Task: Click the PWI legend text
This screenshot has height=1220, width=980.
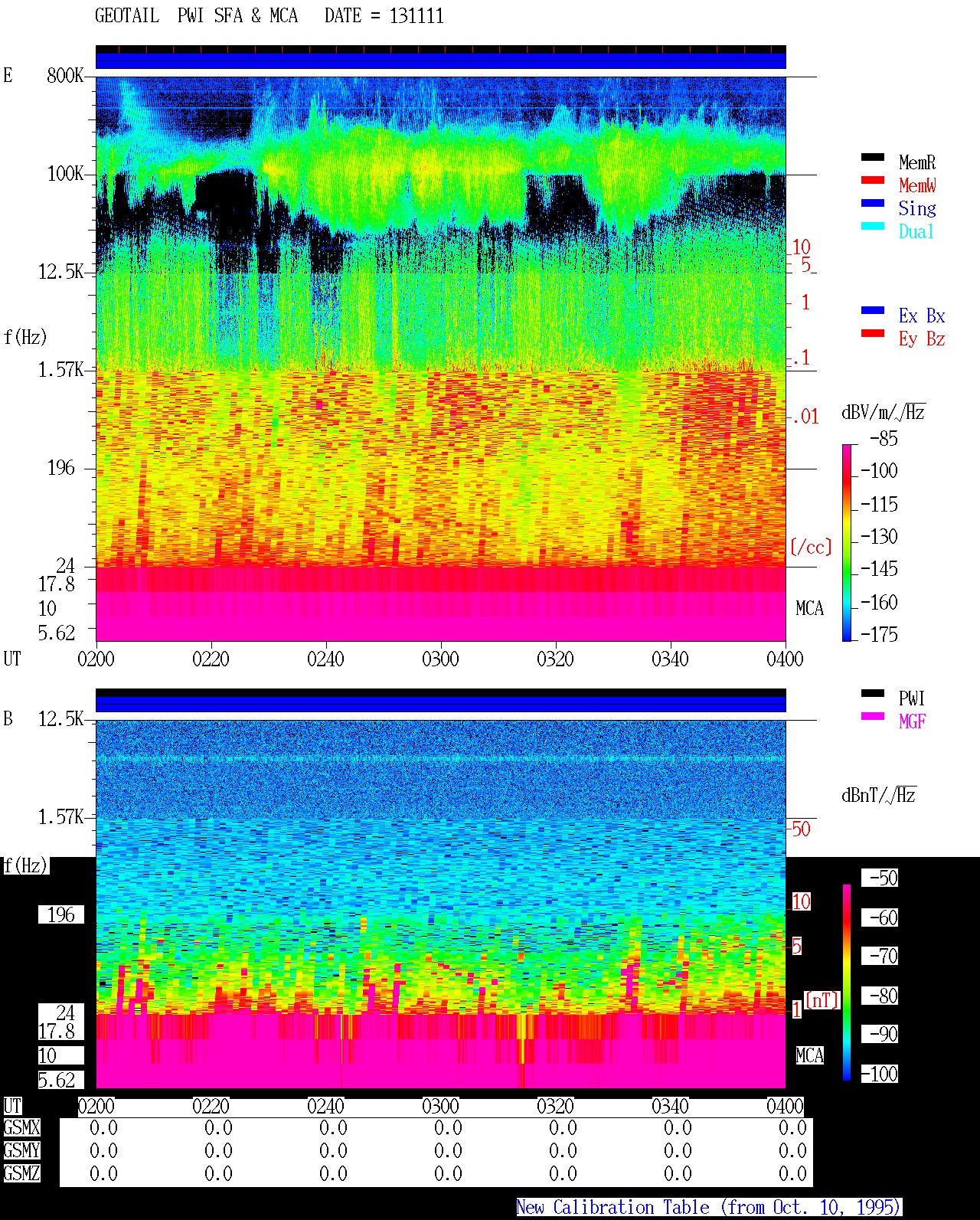Action: tap(913, 698)
